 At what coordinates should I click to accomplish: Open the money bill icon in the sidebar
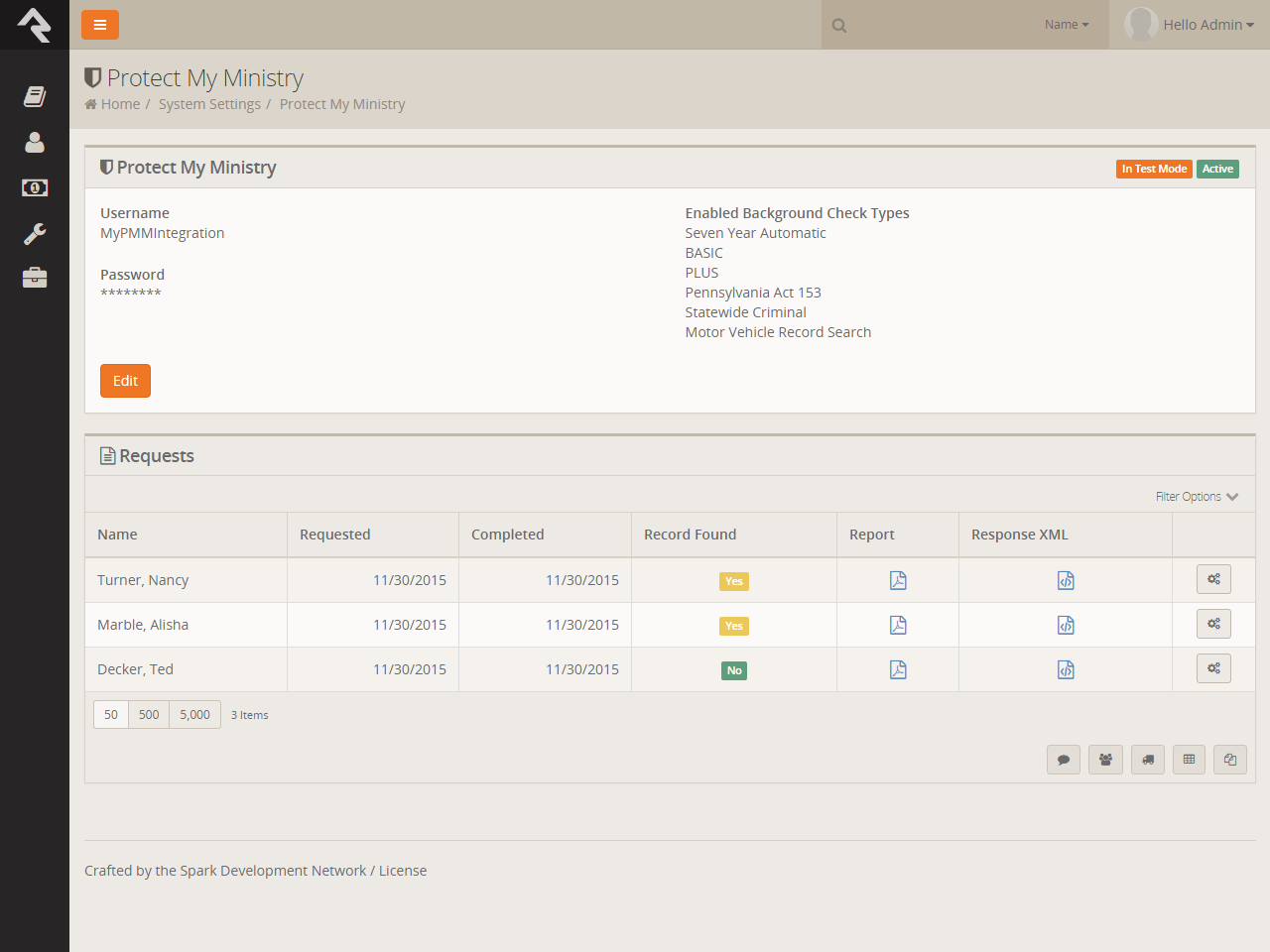click(x=35, y=187)
